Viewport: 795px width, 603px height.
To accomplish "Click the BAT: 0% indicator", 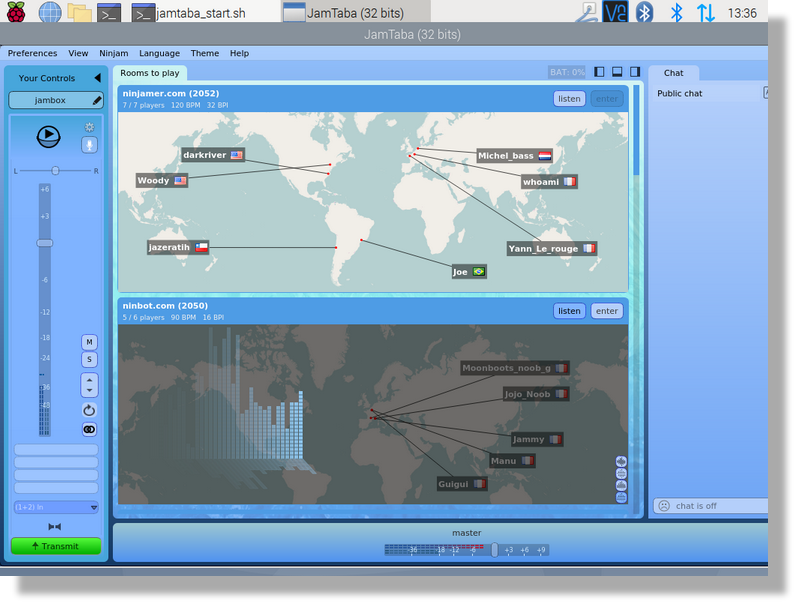I will coord(567,72).
